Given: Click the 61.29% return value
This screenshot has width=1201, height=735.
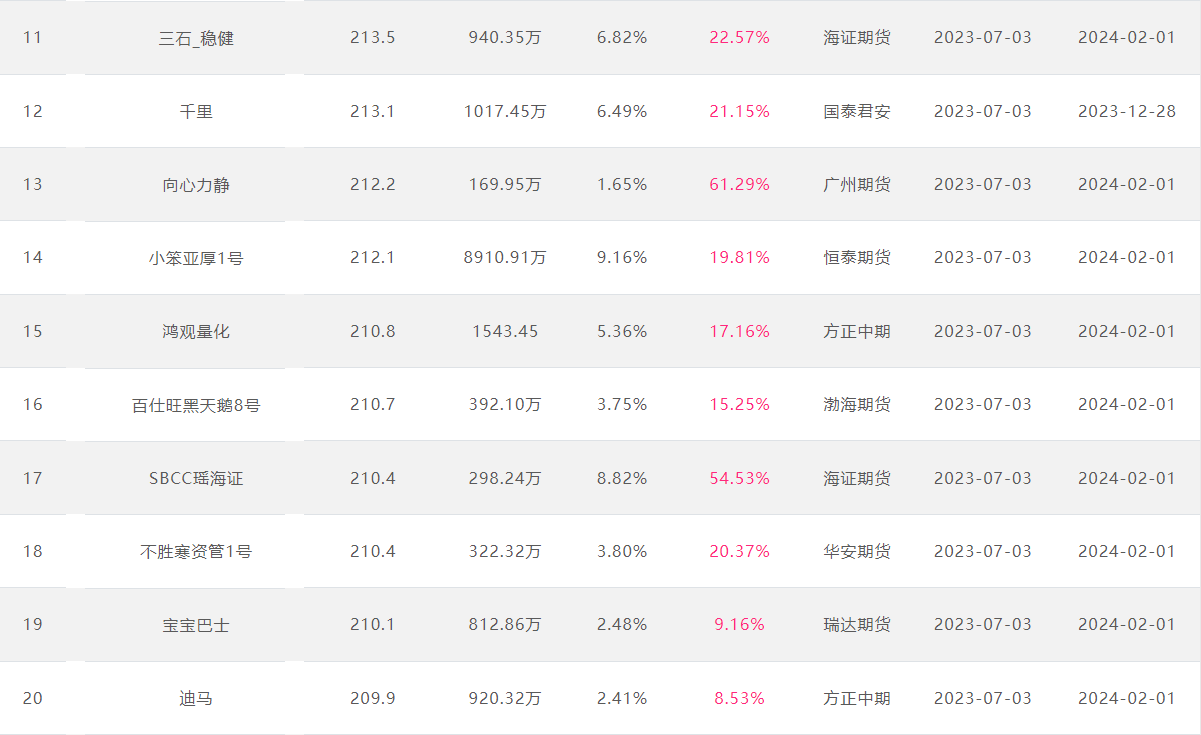Looking at the screenshot, I should coord(740,185).
